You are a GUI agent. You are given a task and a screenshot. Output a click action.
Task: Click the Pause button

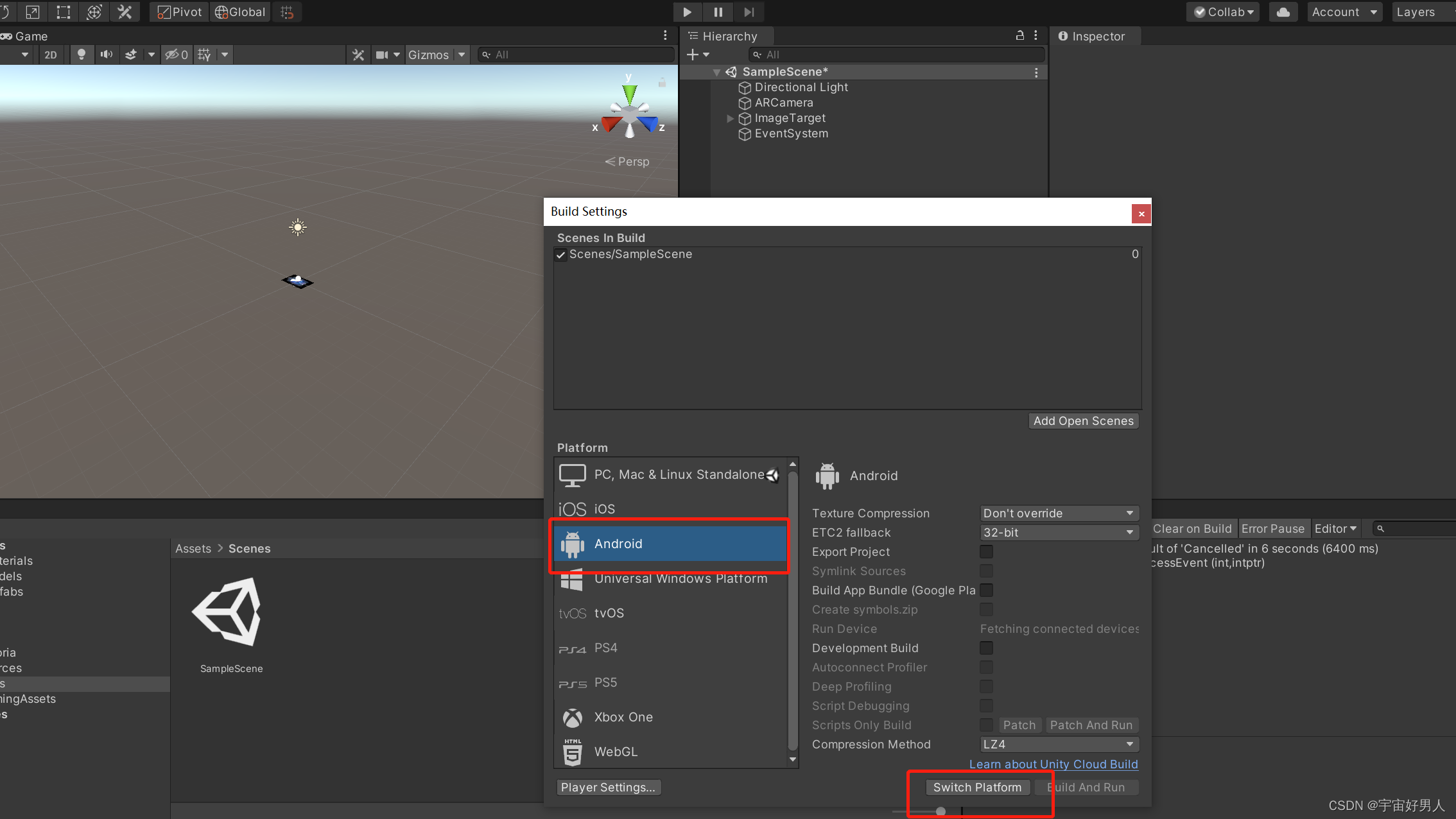tap(718, 12)
